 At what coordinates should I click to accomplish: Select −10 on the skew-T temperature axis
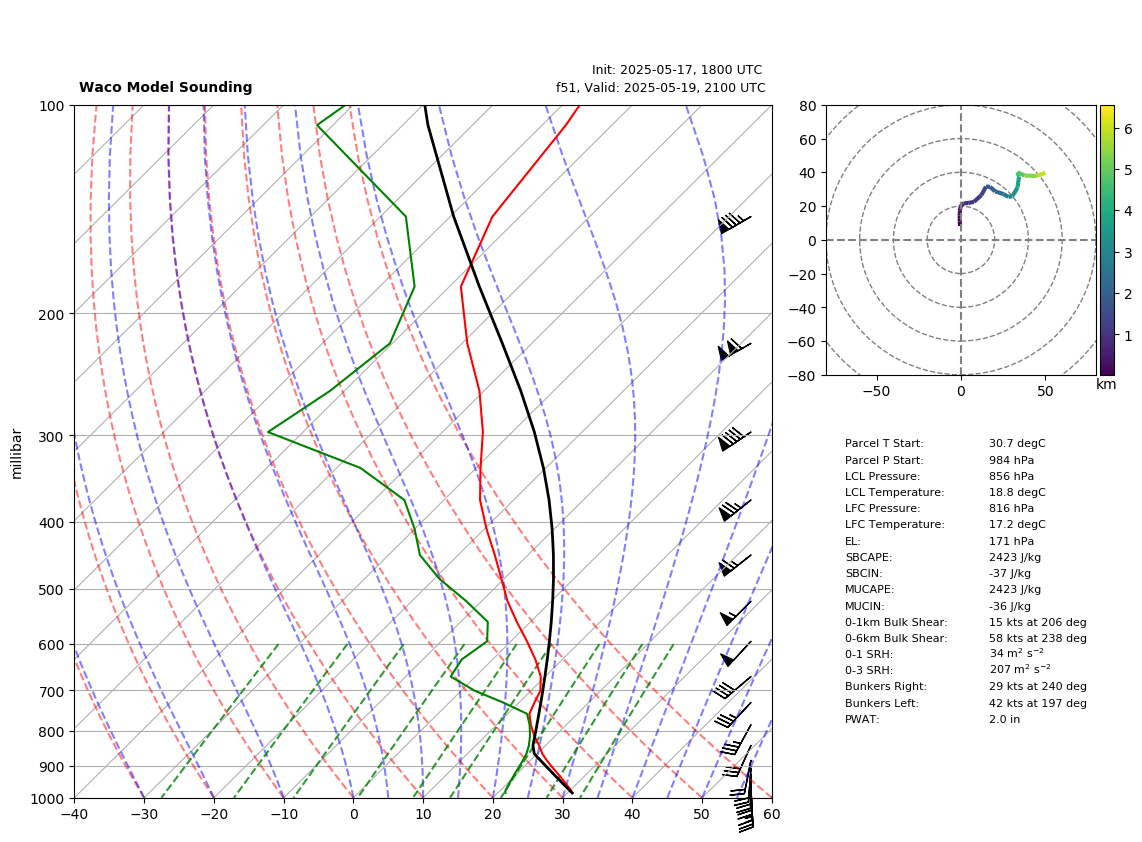[x=283, y=814]
